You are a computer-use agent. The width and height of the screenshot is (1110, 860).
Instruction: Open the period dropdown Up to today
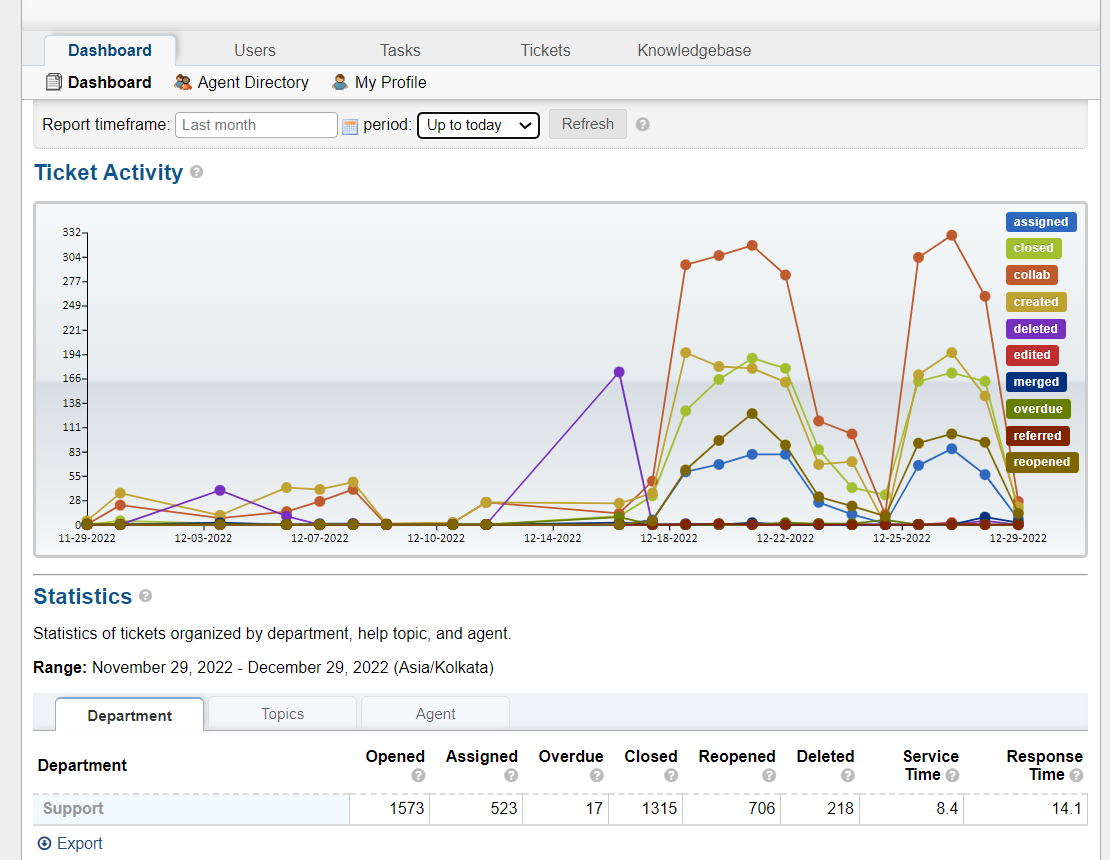point(478,125)
